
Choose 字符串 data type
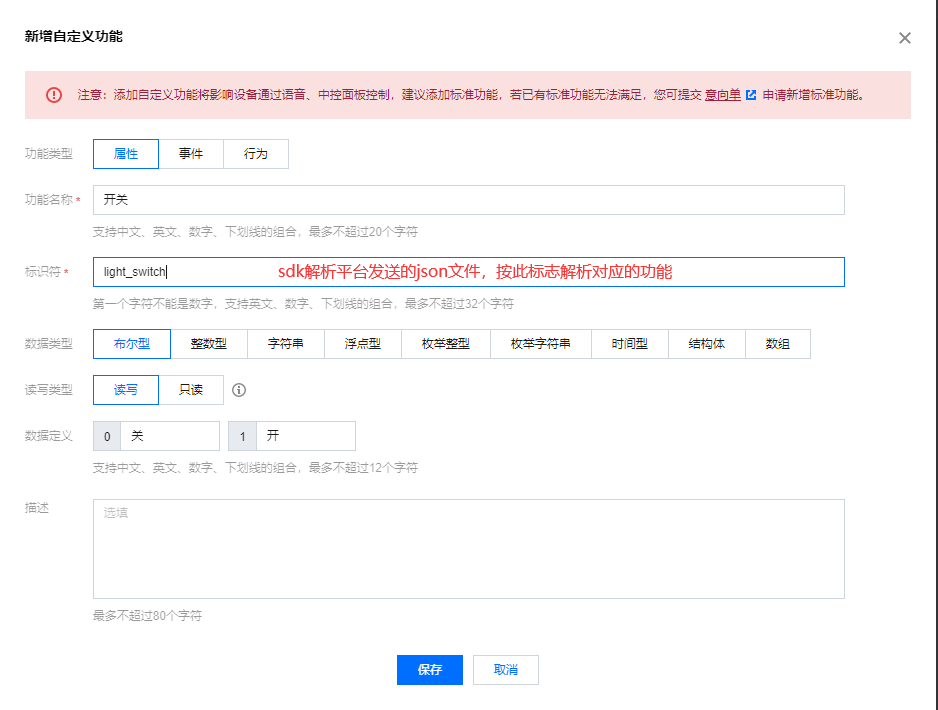pos(286,344)
